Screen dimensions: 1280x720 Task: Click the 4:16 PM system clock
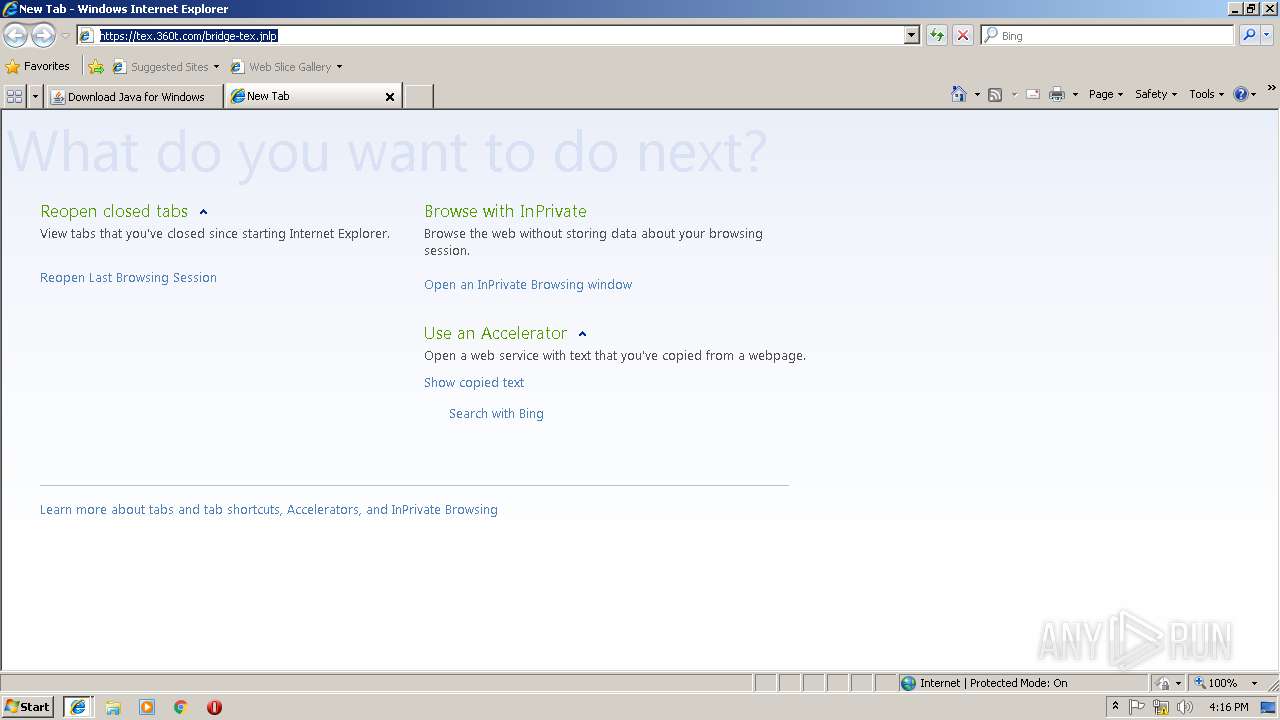pyautogui.click(x=1228, y=707)
